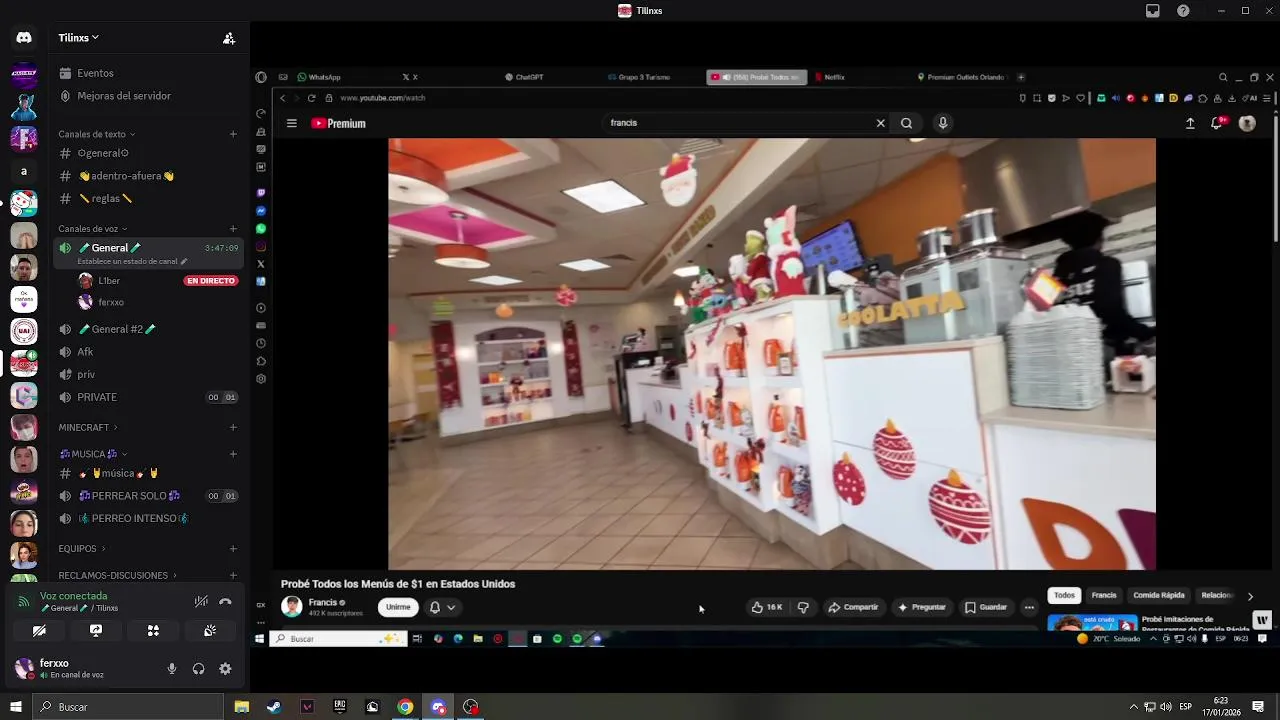
Task: Join the PERREO INTENSO voice channel
Action: pyautogui.click(x=148, y=519)
